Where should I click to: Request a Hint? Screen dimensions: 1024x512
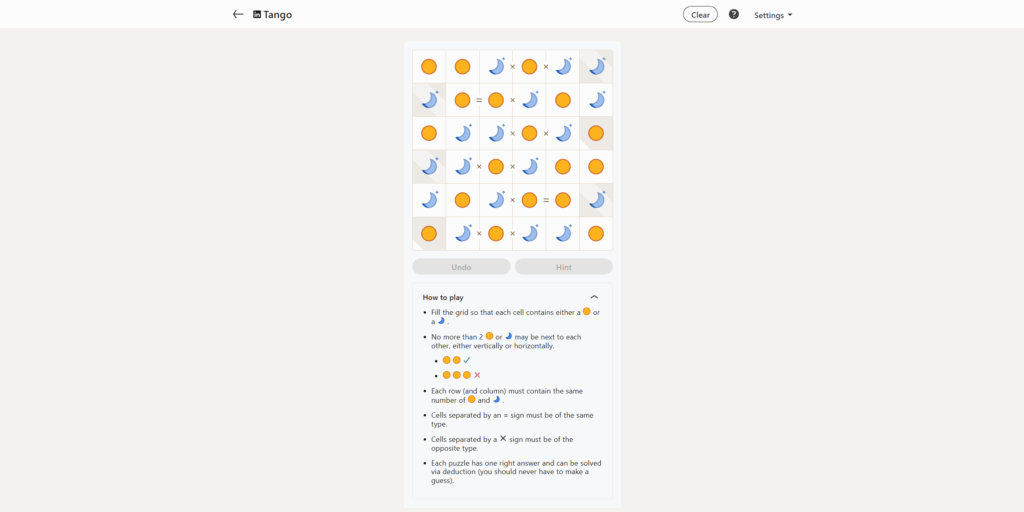pyautogui.click(x=564, y=267)
